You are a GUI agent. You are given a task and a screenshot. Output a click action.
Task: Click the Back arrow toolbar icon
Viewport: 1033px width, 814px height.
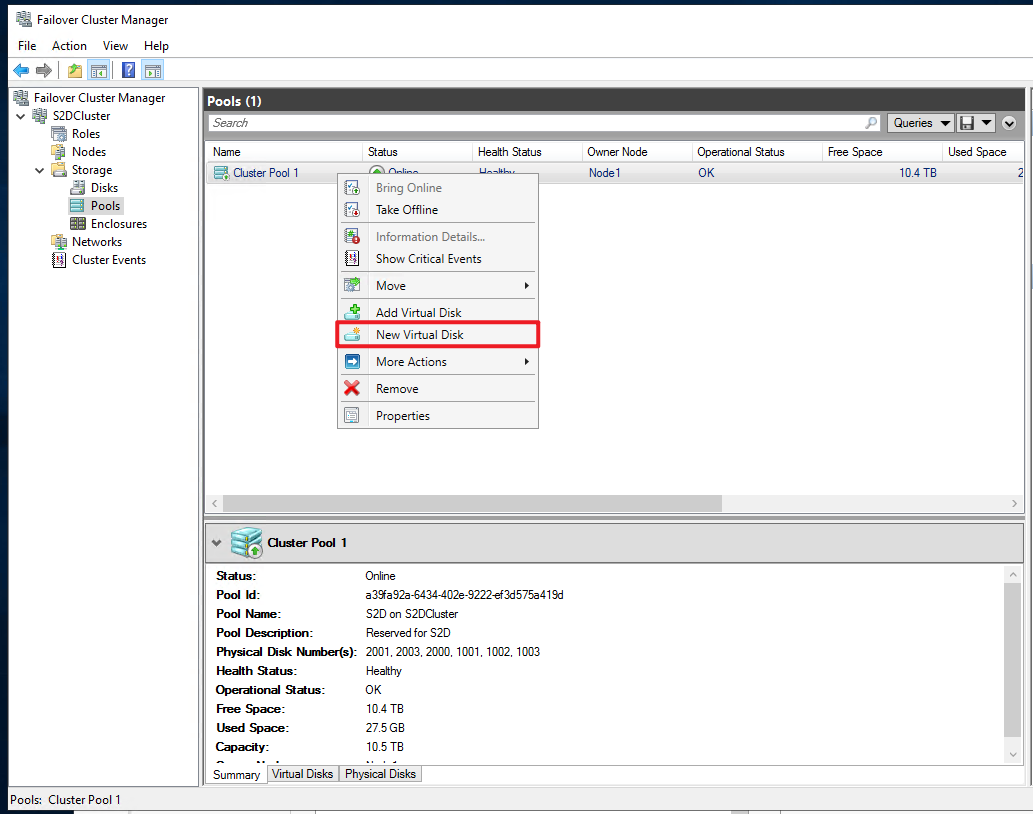tap(21, 70)
